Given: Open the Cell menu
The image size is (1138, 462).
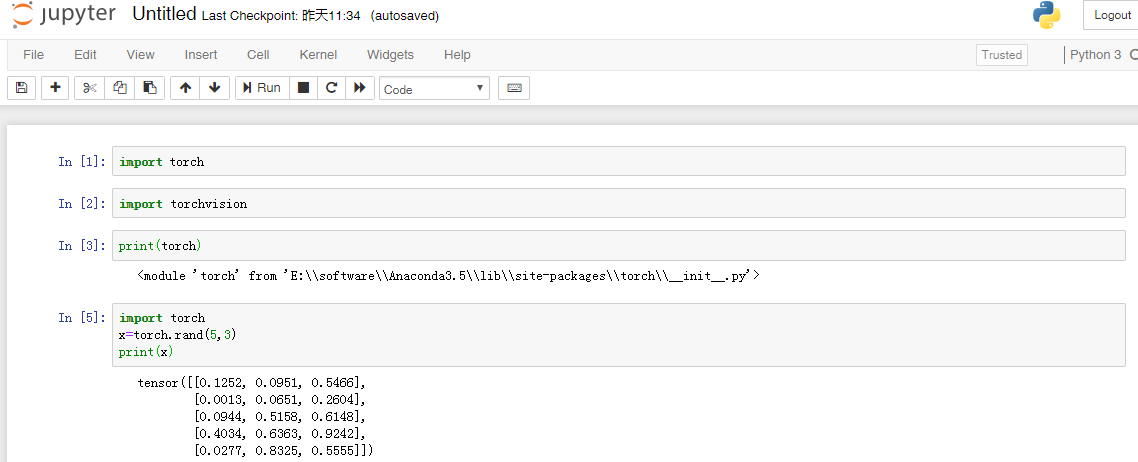Looking at the screenshot, I should click(x=258, y=55).
